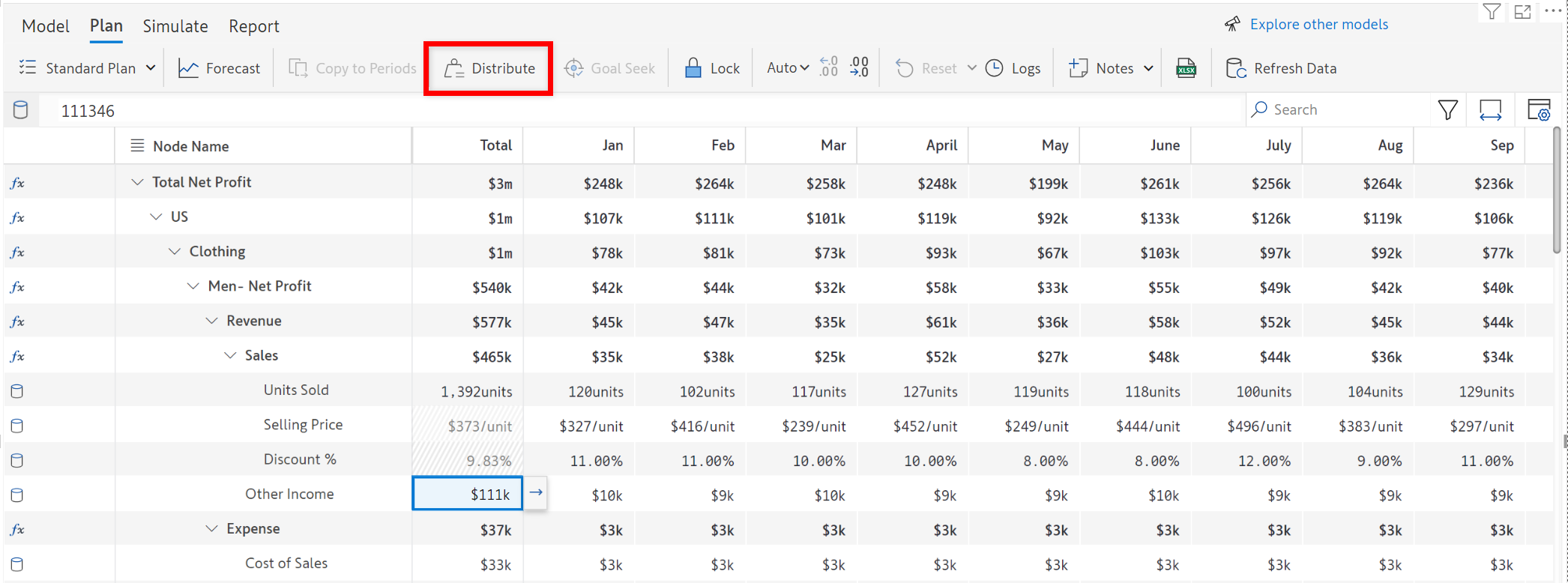Switch to the Report tab
1568x583 pixels.
(x=253, y=26)
